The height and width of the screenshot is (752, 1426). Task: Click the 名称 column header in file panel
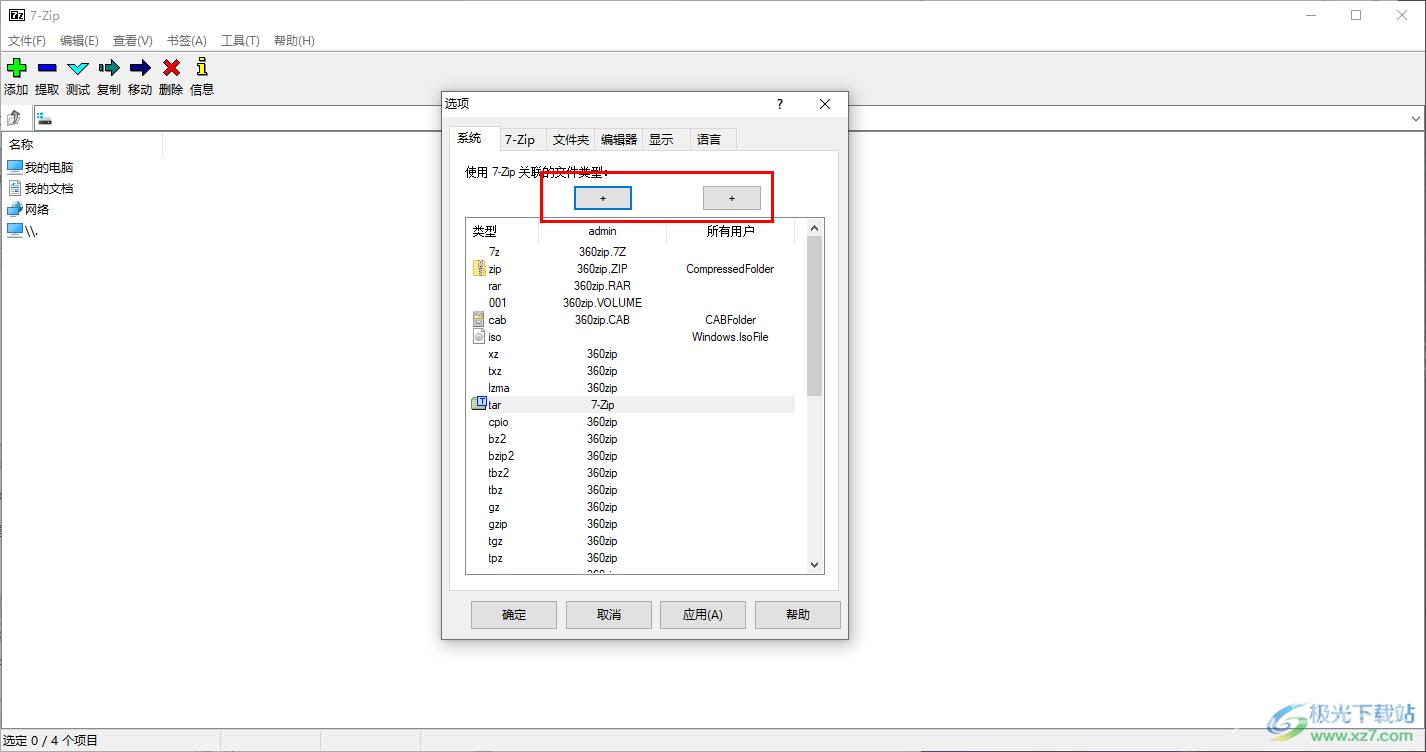82,144
